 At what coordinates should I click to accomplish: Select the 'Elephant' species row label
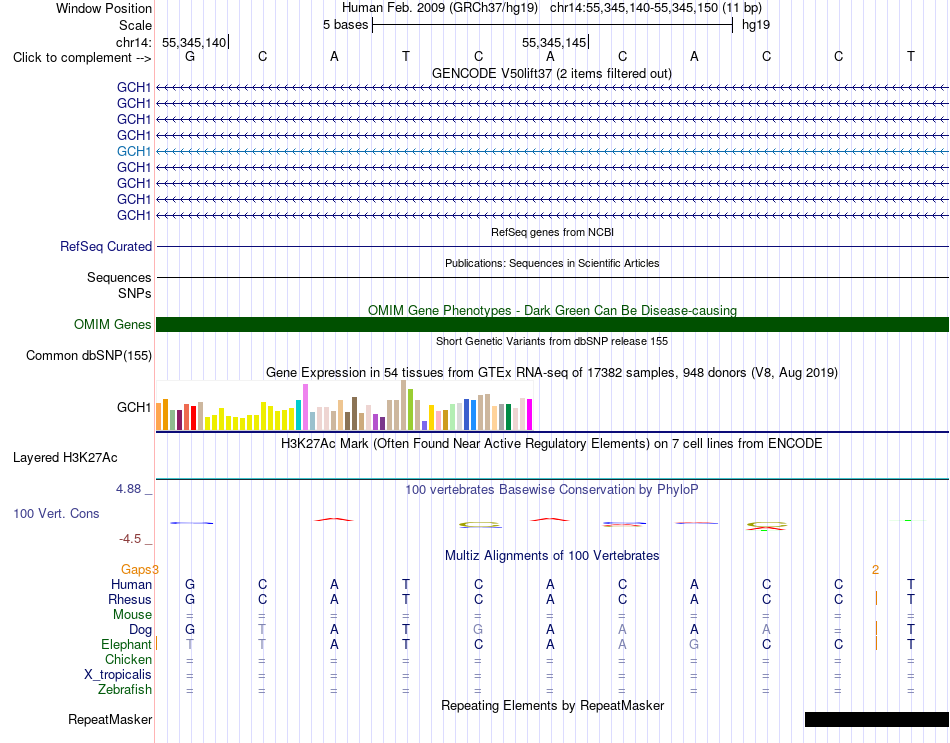(x=126, y=645)
